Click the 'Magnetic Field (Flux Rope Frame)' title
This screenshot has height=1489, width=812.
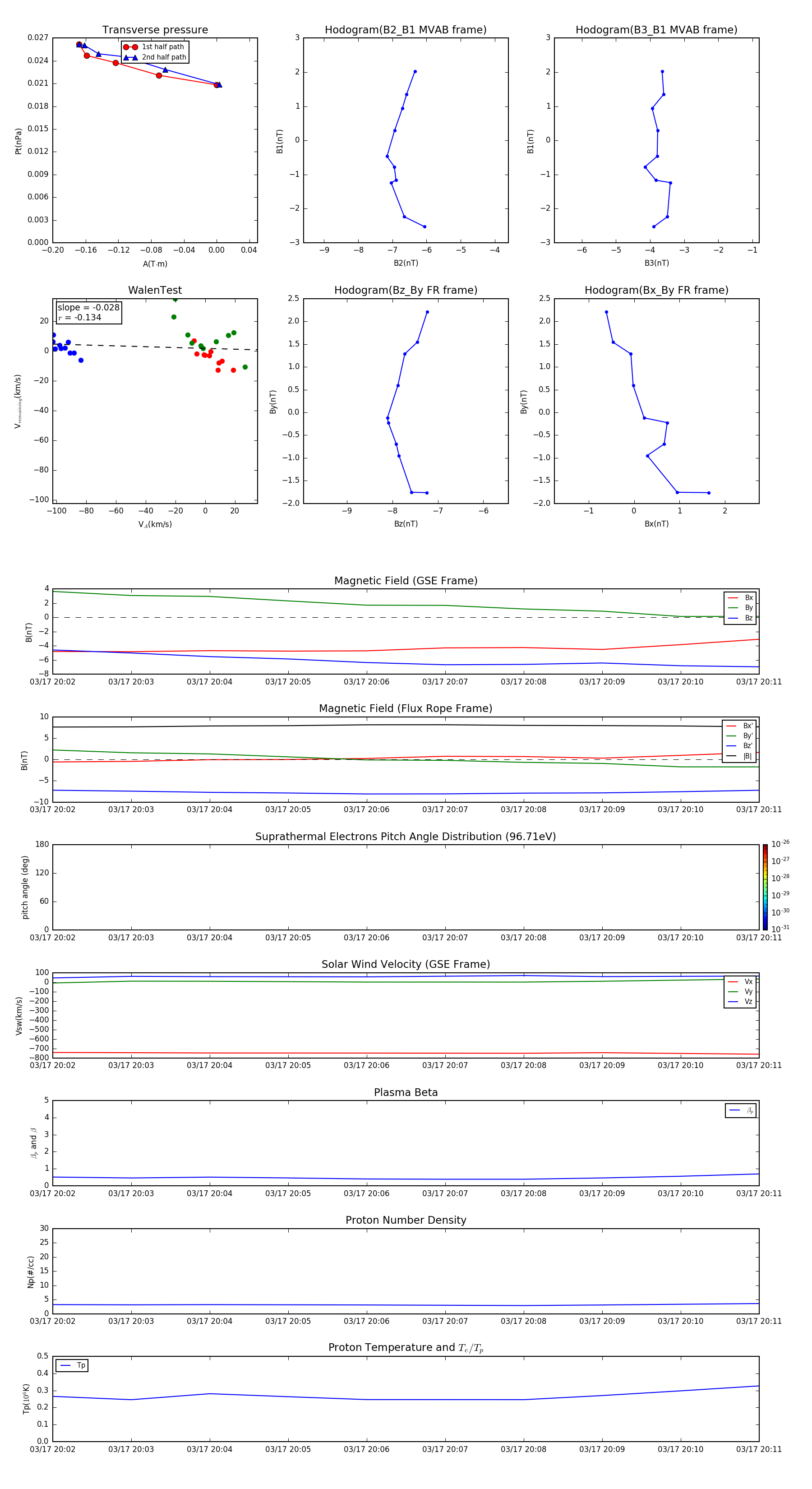(x=406, y=709)
